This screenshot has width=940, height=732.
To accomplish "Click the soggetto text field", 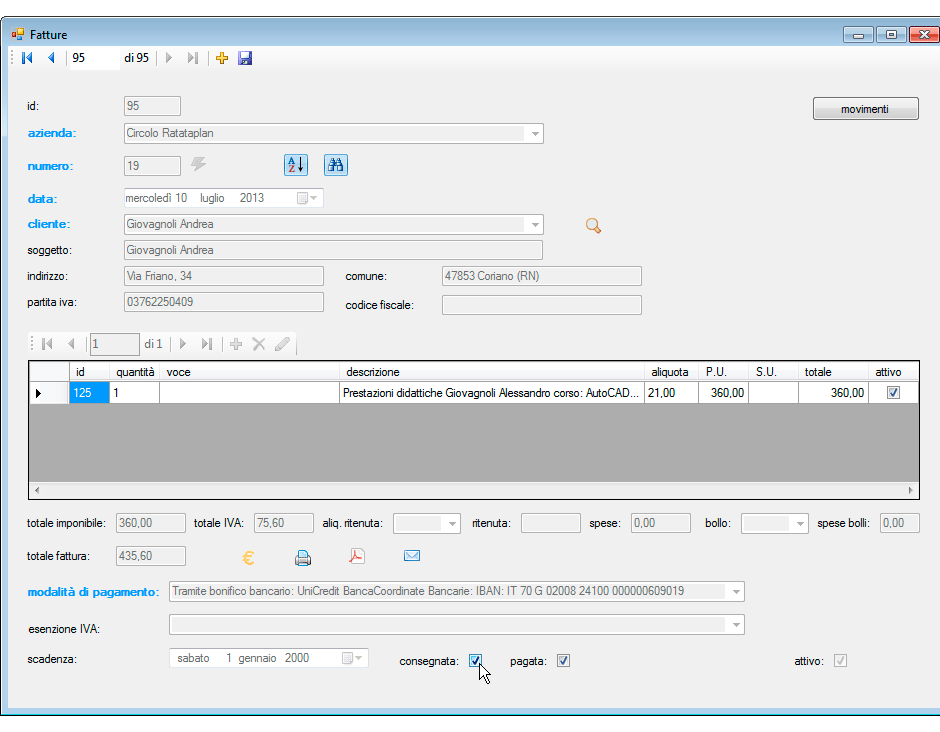I will click(333, 250).
